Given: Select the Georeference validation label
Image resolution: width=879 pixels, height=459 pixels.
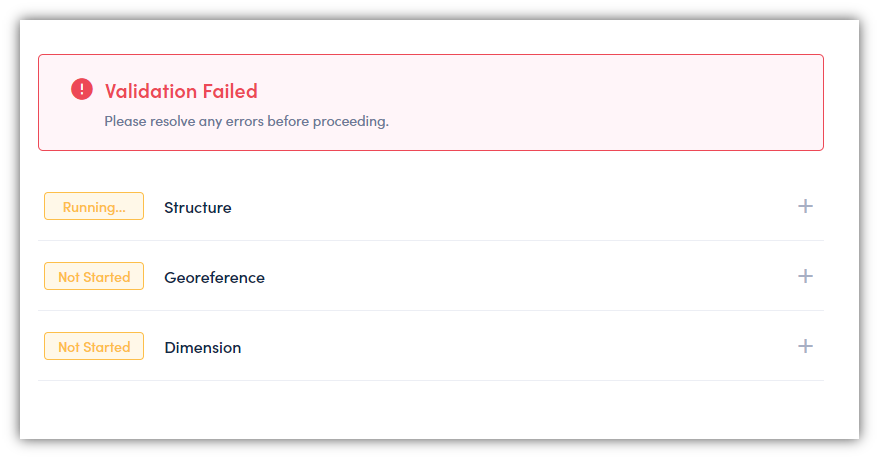Looking at the screenshot, I should tap(214, 277).
